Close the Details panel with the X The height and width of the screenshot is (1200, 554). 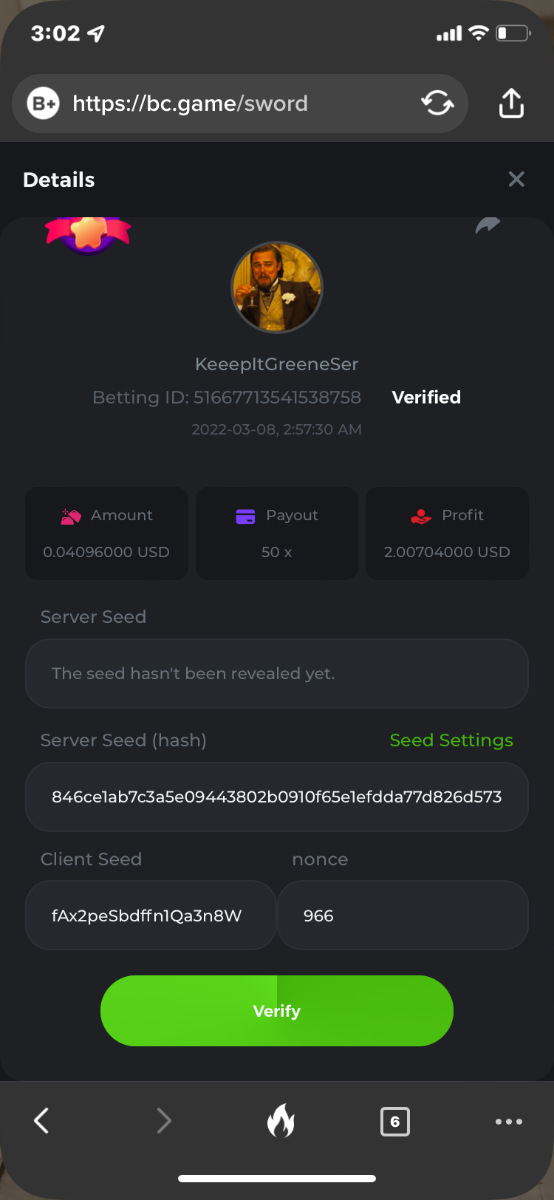[x=516, y=179]
